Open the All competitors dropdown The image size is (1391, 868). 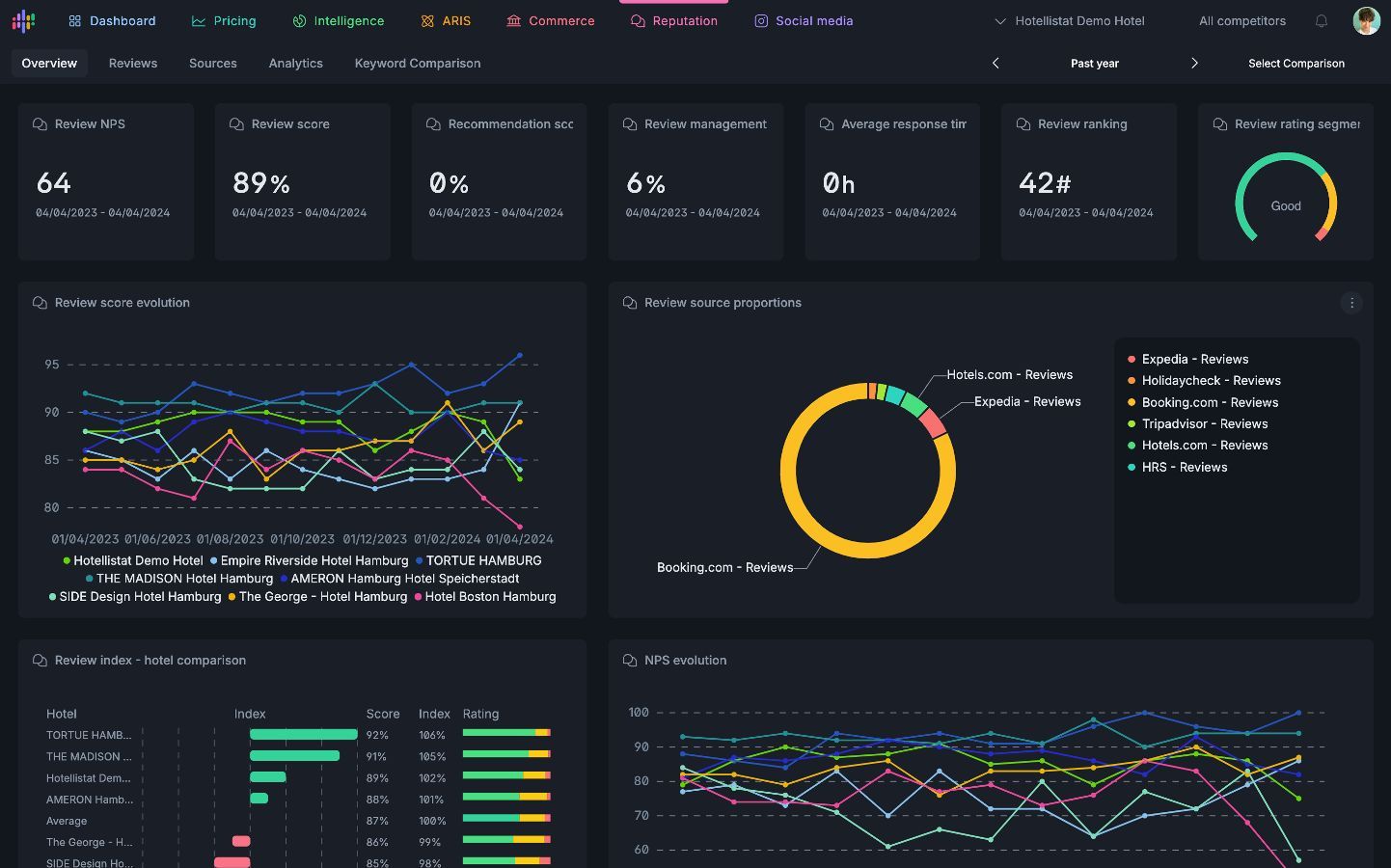click(1242, 20)
